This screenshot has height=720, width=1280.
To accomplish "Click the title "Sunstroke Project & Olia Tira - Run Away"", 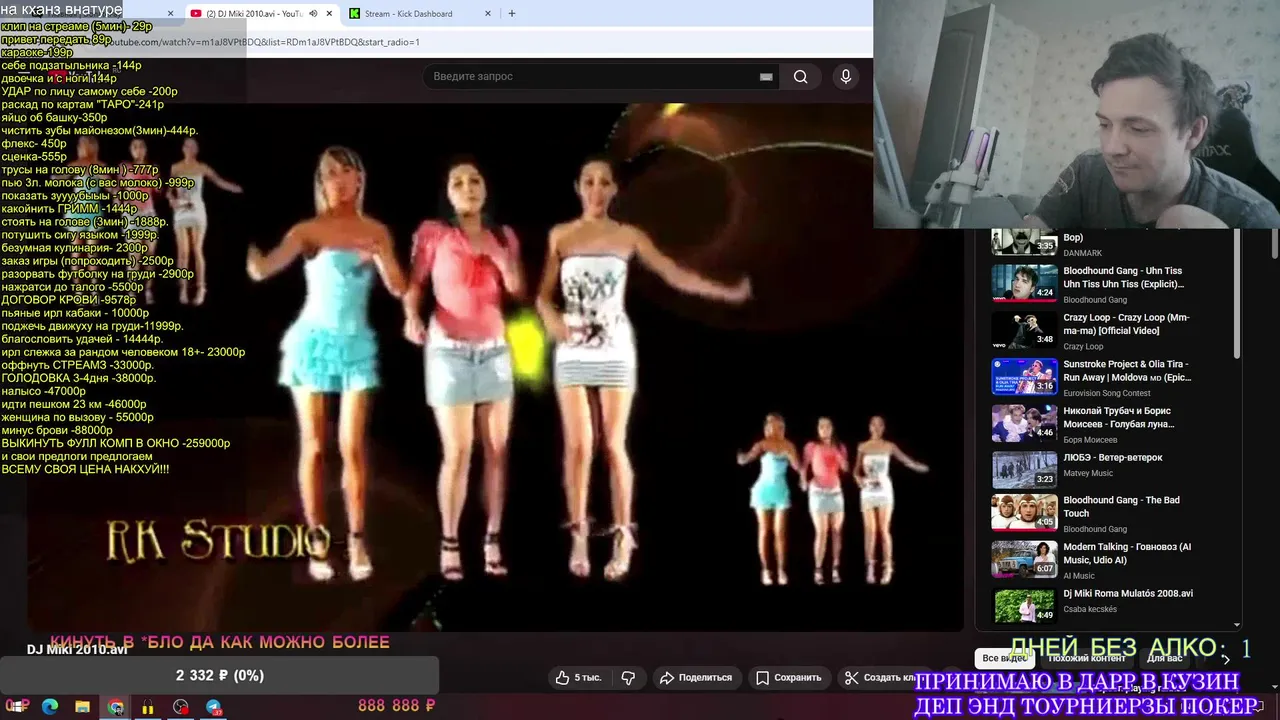I will [1127, 371].
